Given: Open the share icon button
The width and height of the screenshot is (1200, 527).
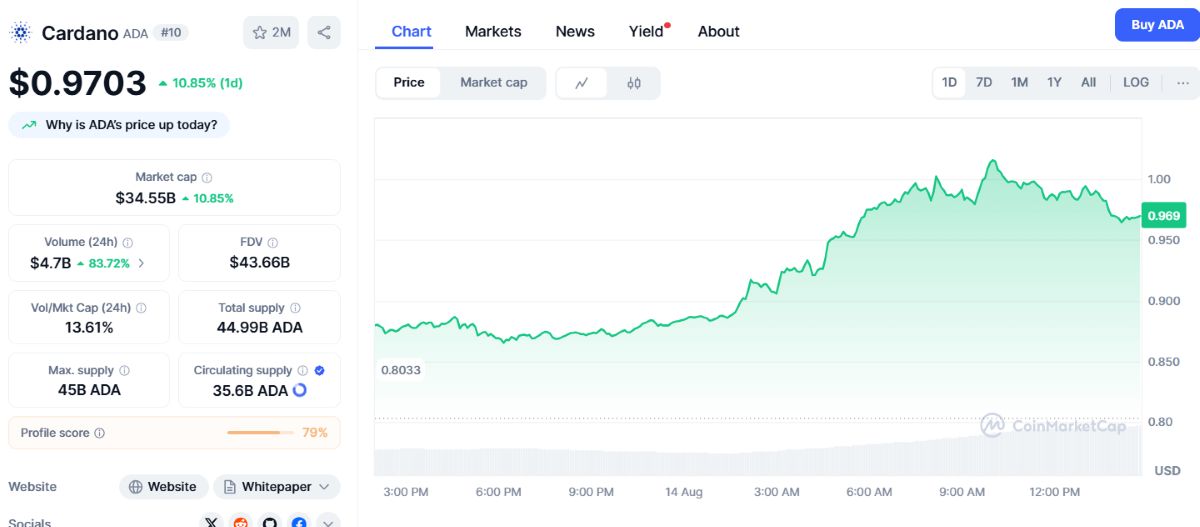Looking at the screenshot, I should pos(324,32).
